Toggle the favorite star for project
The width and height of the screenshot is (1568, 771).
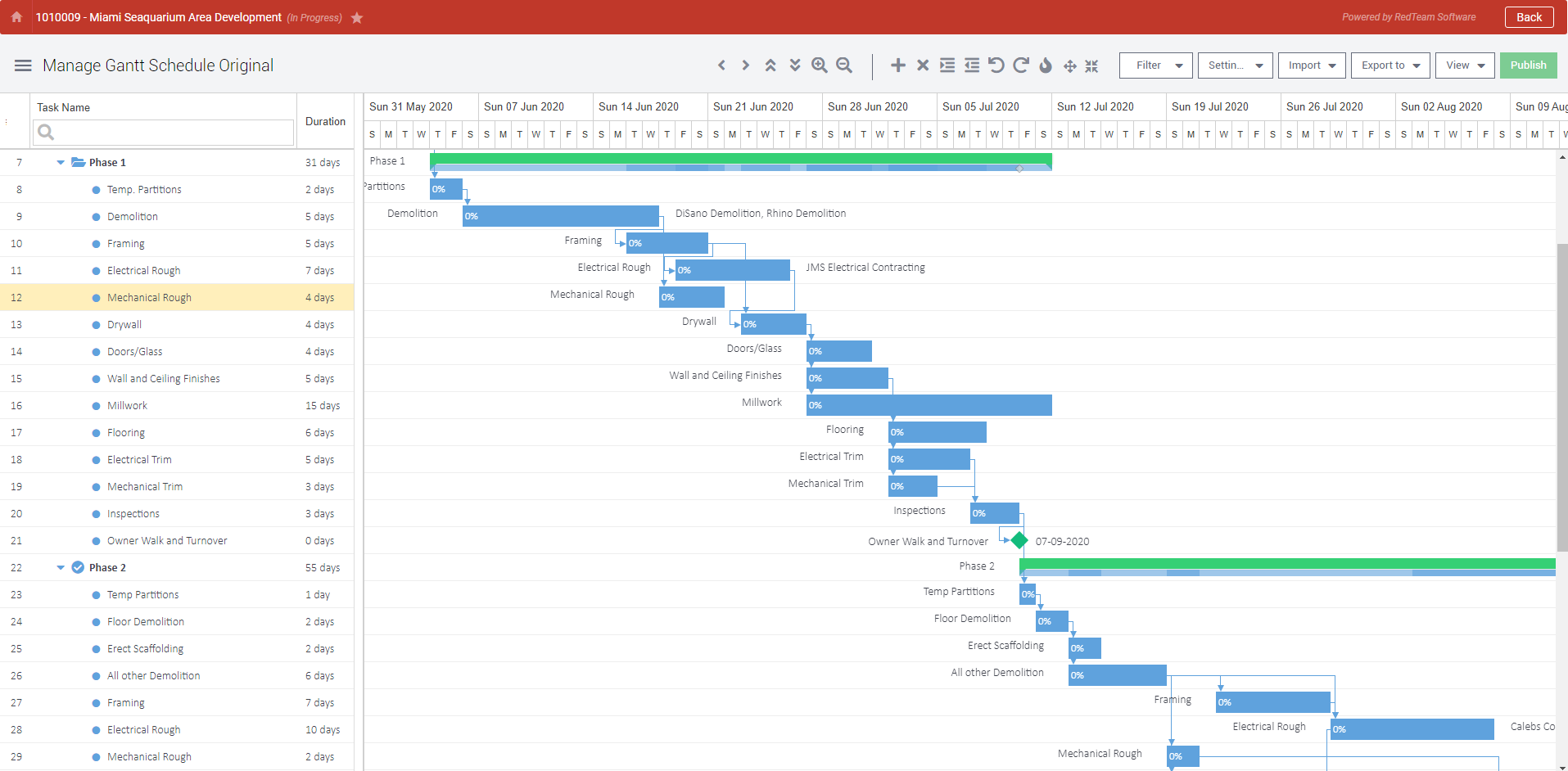click(357, 18)
